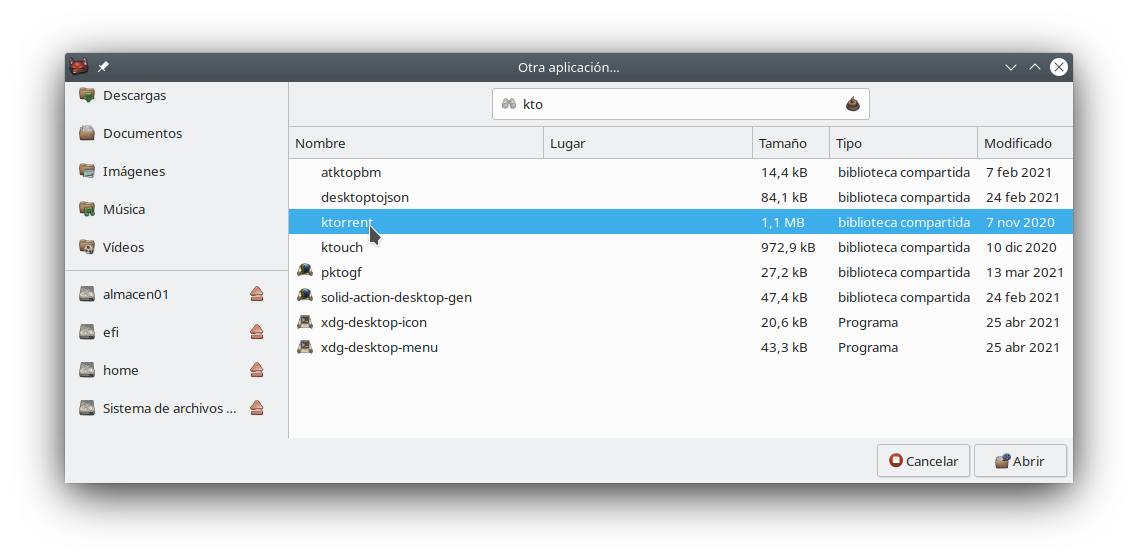
Task: Click the binoculars search icon
Action: tap(509, 104)
